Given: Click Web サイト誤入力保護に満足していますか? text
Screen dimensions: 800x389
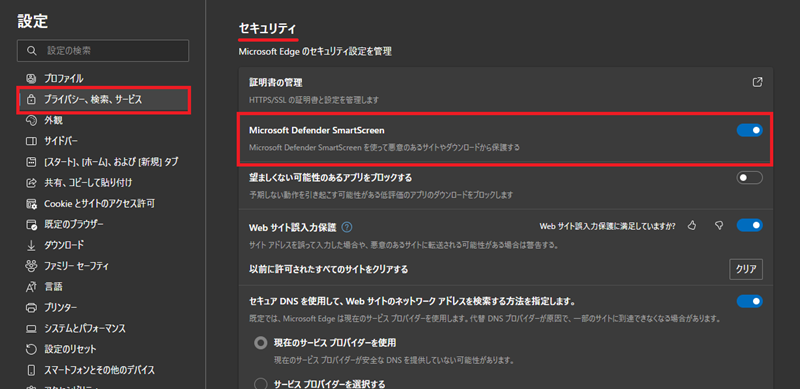Looking at the screenshot, I should (x=608, y=226).
